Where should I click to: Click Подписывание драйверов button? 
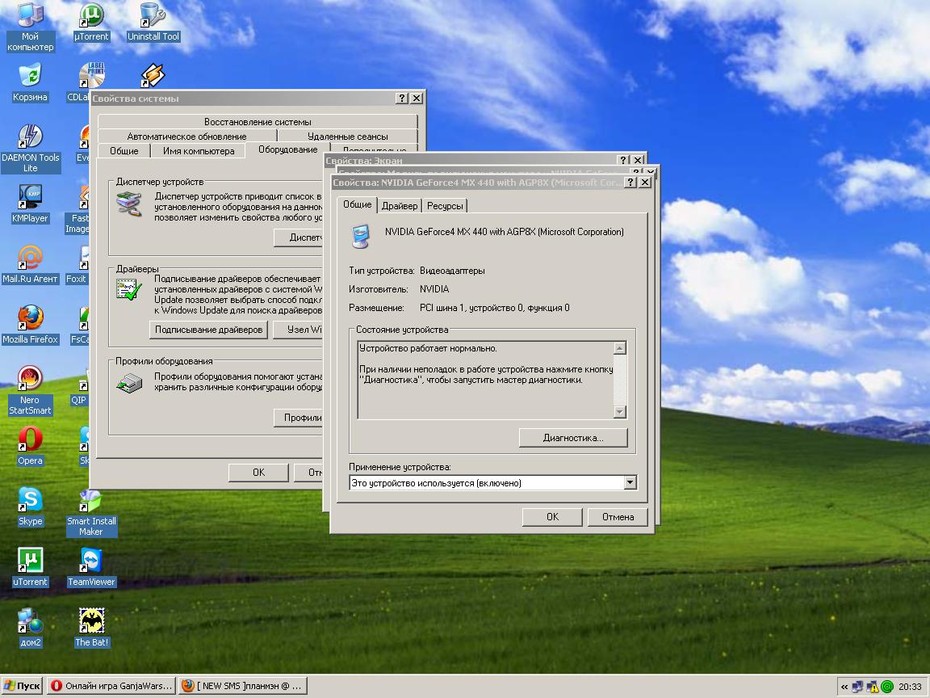(208, 329)
